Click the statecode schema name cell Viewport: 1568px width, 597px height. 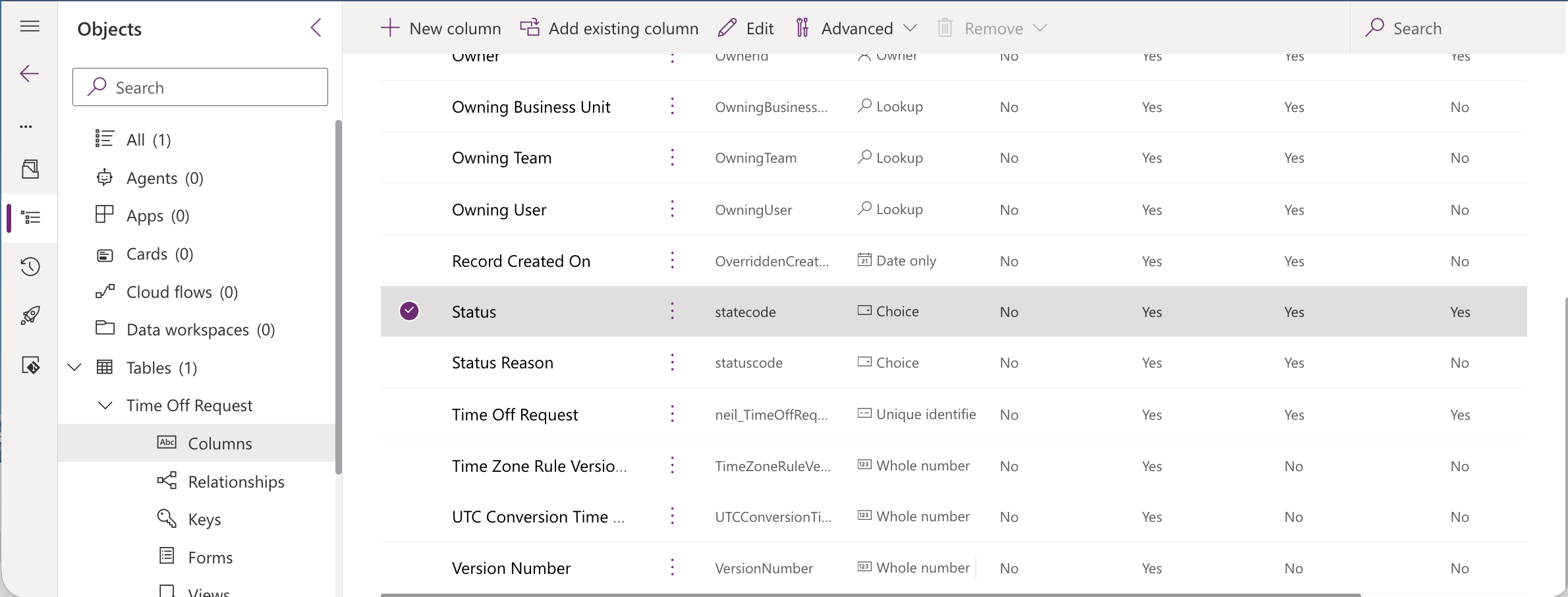[745, 312]
